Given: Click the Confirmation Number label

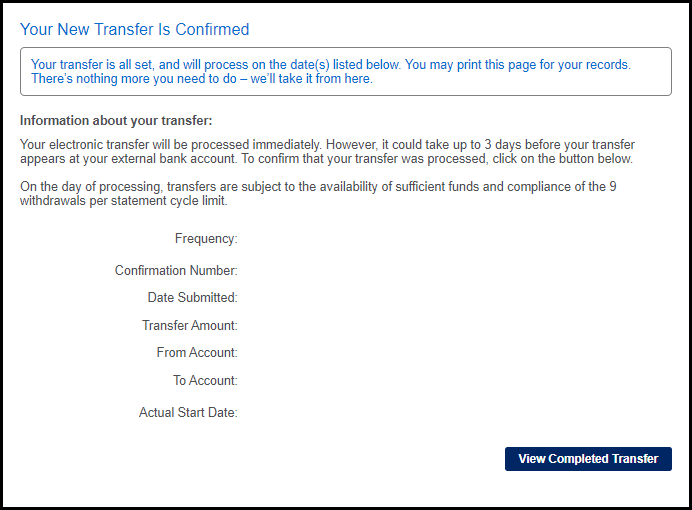Looking at the screenshot, I should click(176, 271).
